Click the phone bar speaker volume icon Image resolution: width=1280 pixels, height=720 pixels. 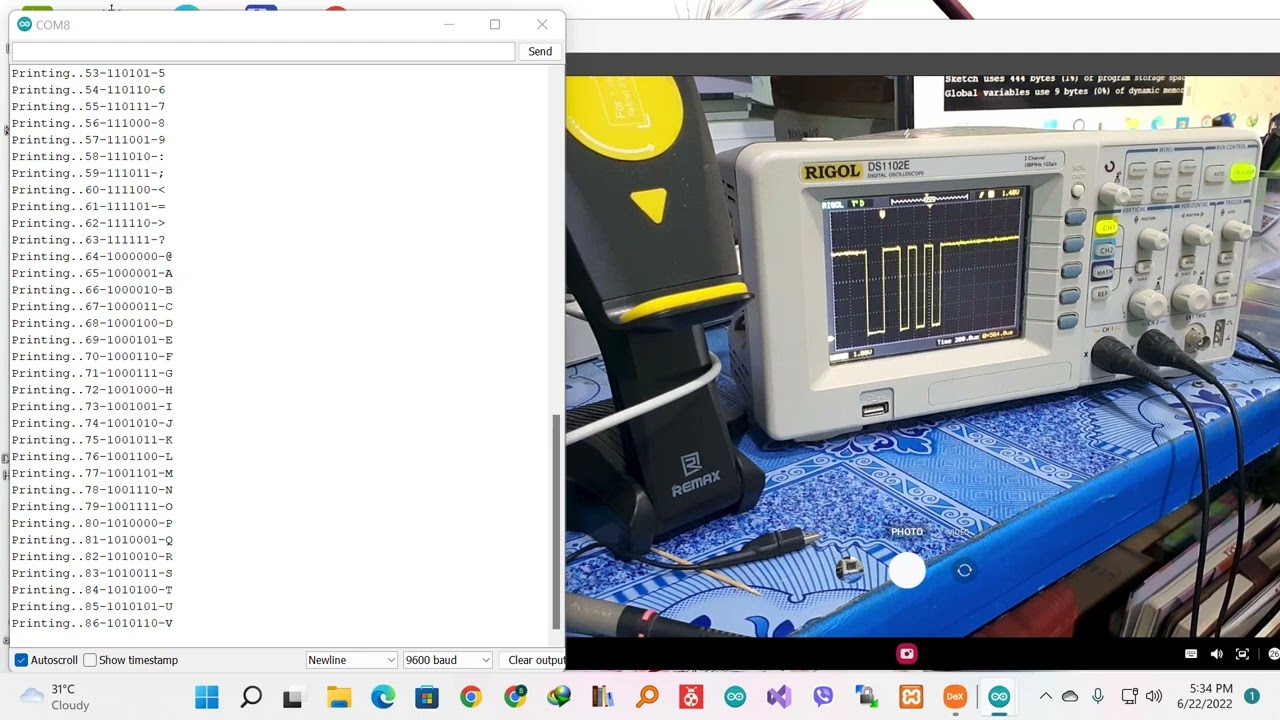click(1216, 654)
